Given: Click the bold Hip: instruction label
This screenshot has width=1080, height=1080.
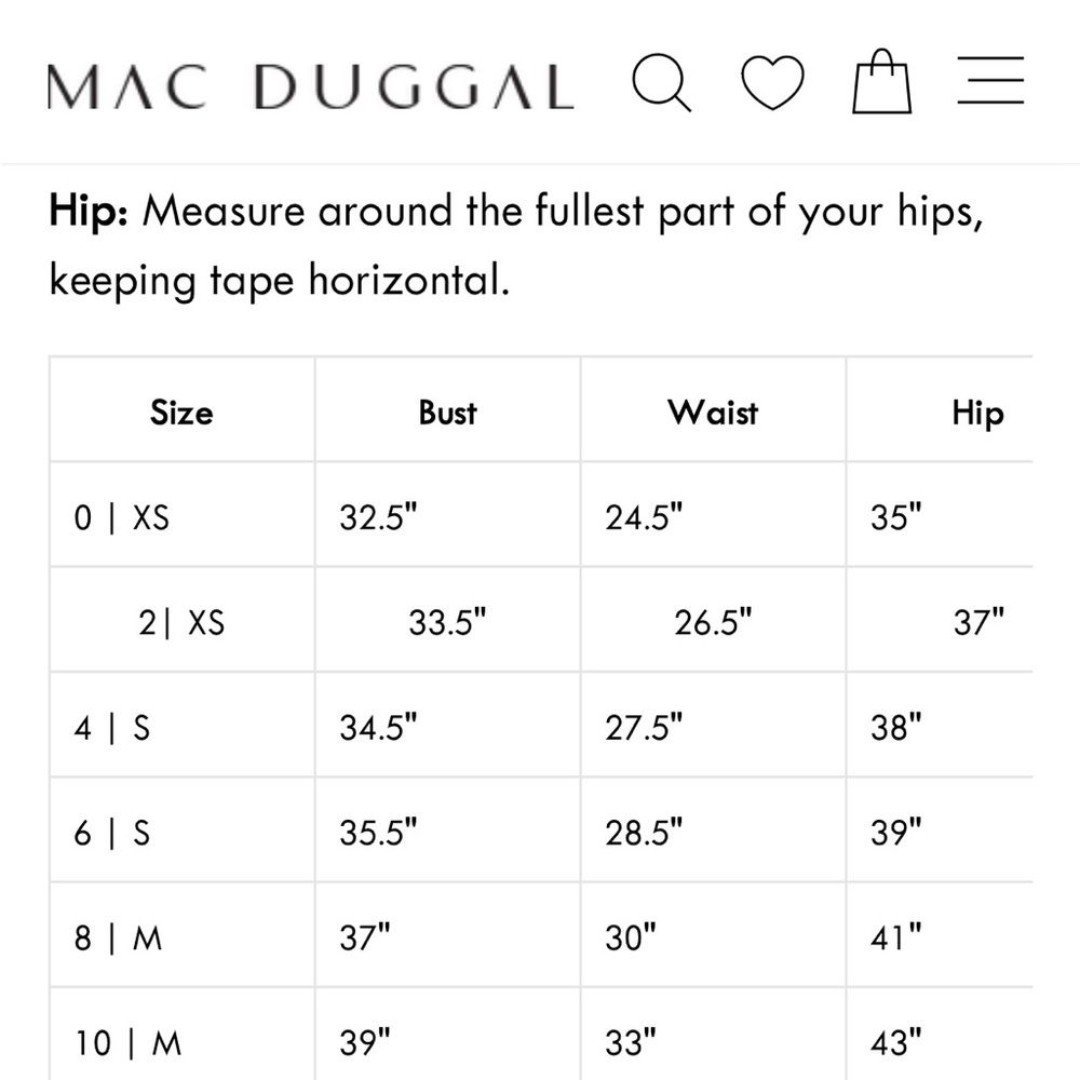Looking at the screenshot, I should coord(88,211).
